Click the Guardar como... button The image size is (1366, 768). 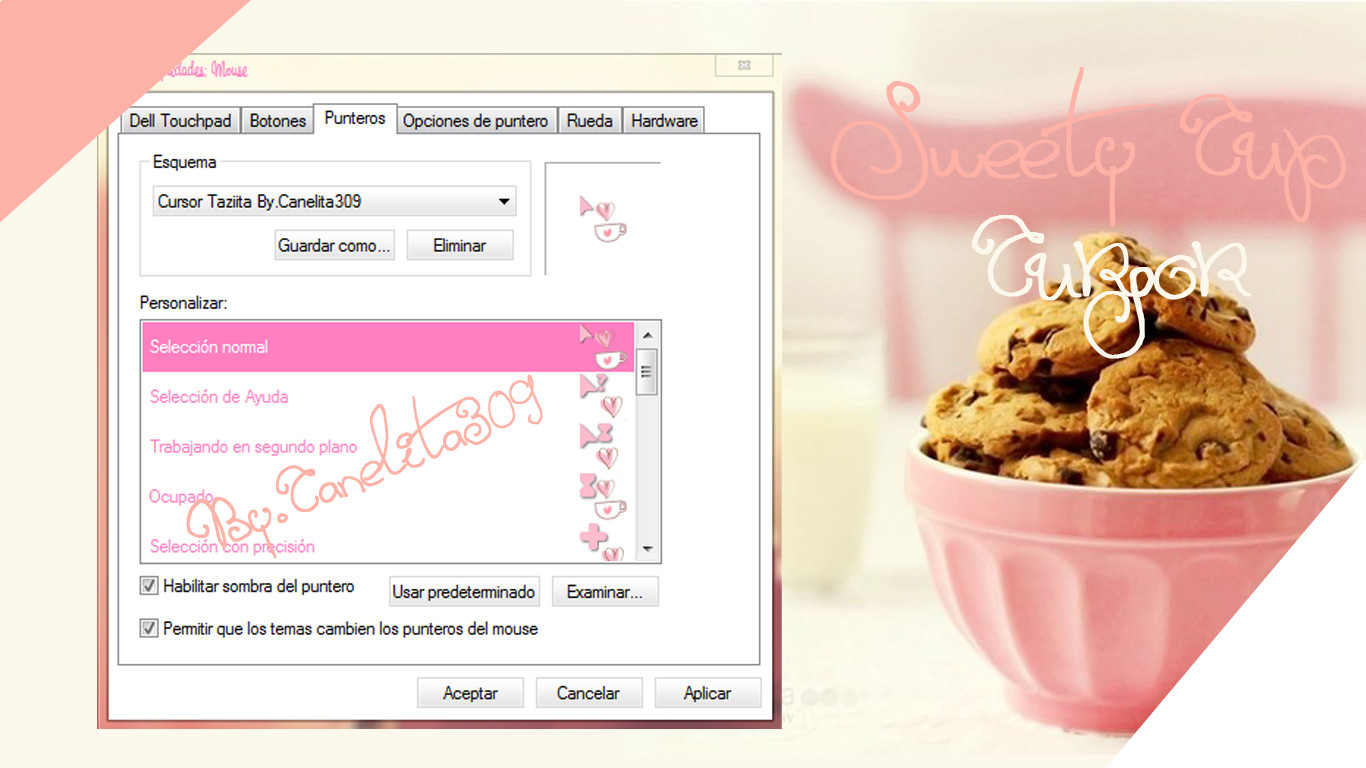pyautogui.click(x=334, y=245)
